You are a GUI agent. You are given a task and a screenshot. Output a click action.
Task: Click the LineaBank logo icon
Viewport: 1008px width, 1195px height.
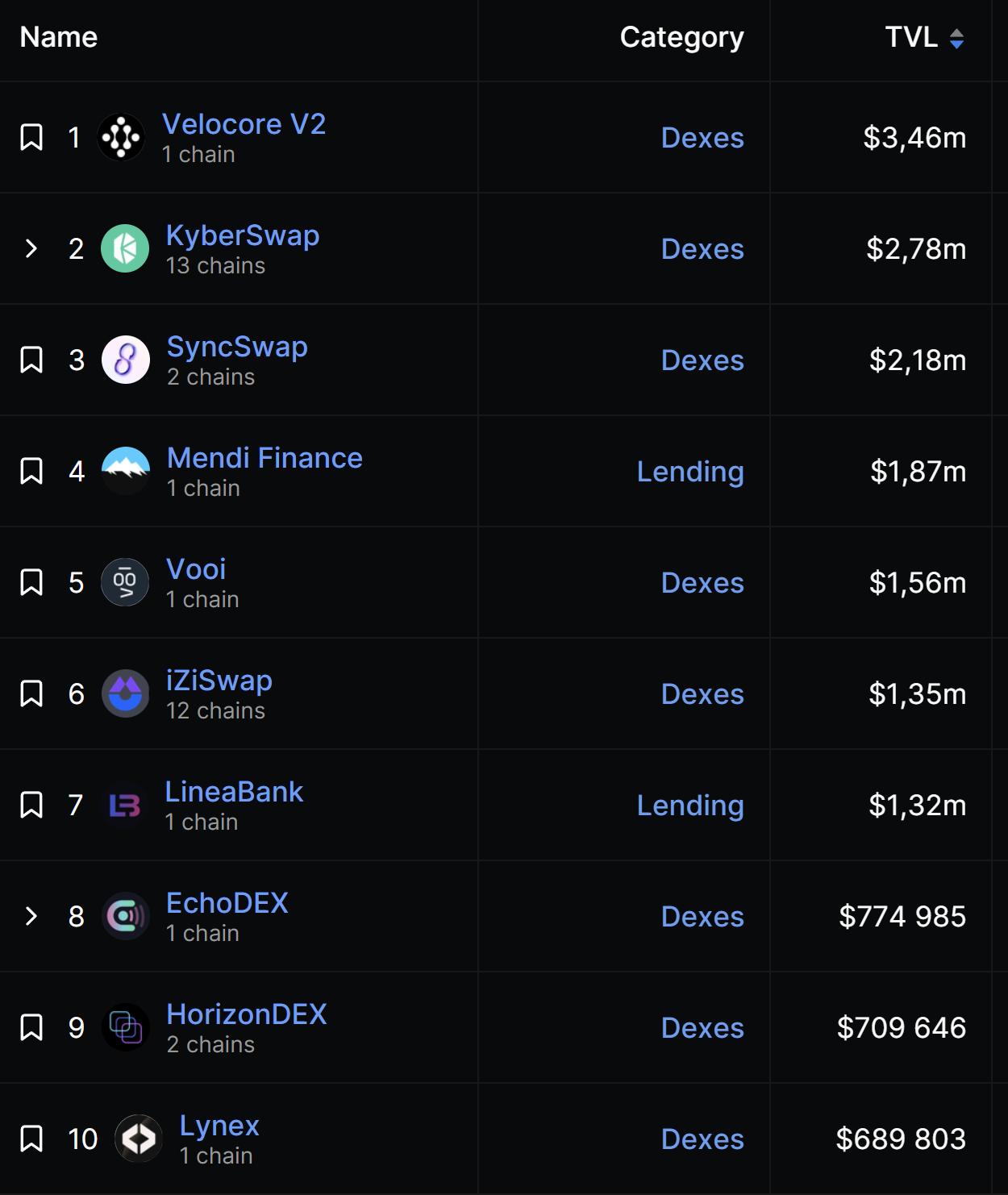pos(125,805)
